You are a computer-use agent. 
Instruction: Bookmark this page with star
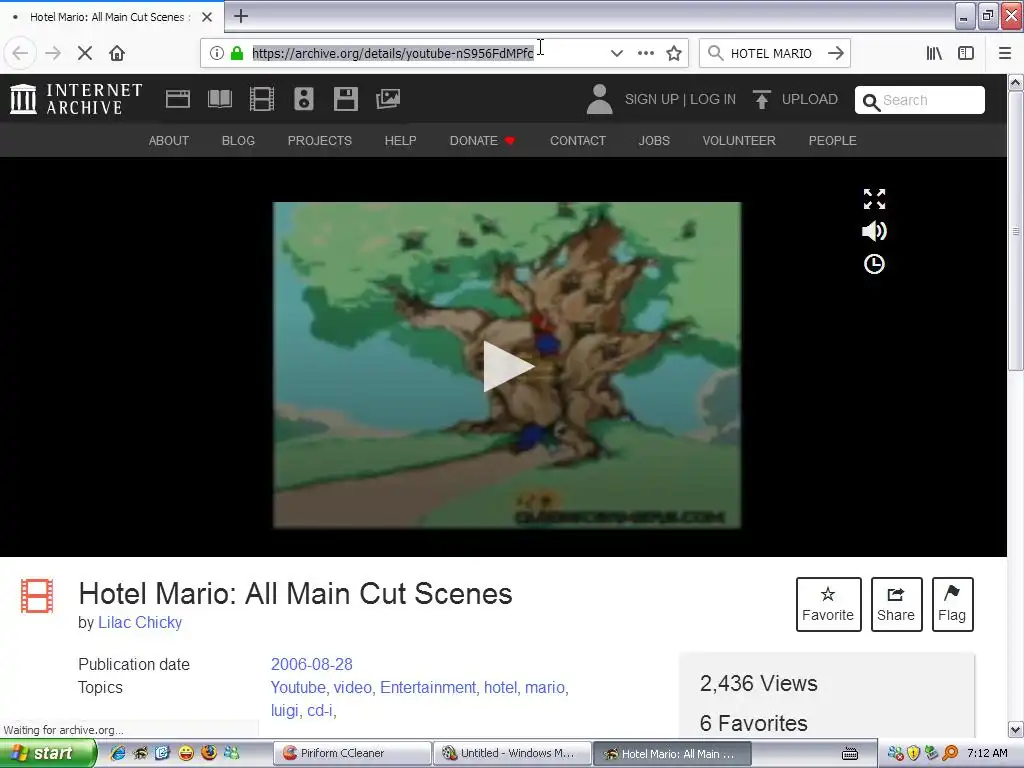coord(674,53)
